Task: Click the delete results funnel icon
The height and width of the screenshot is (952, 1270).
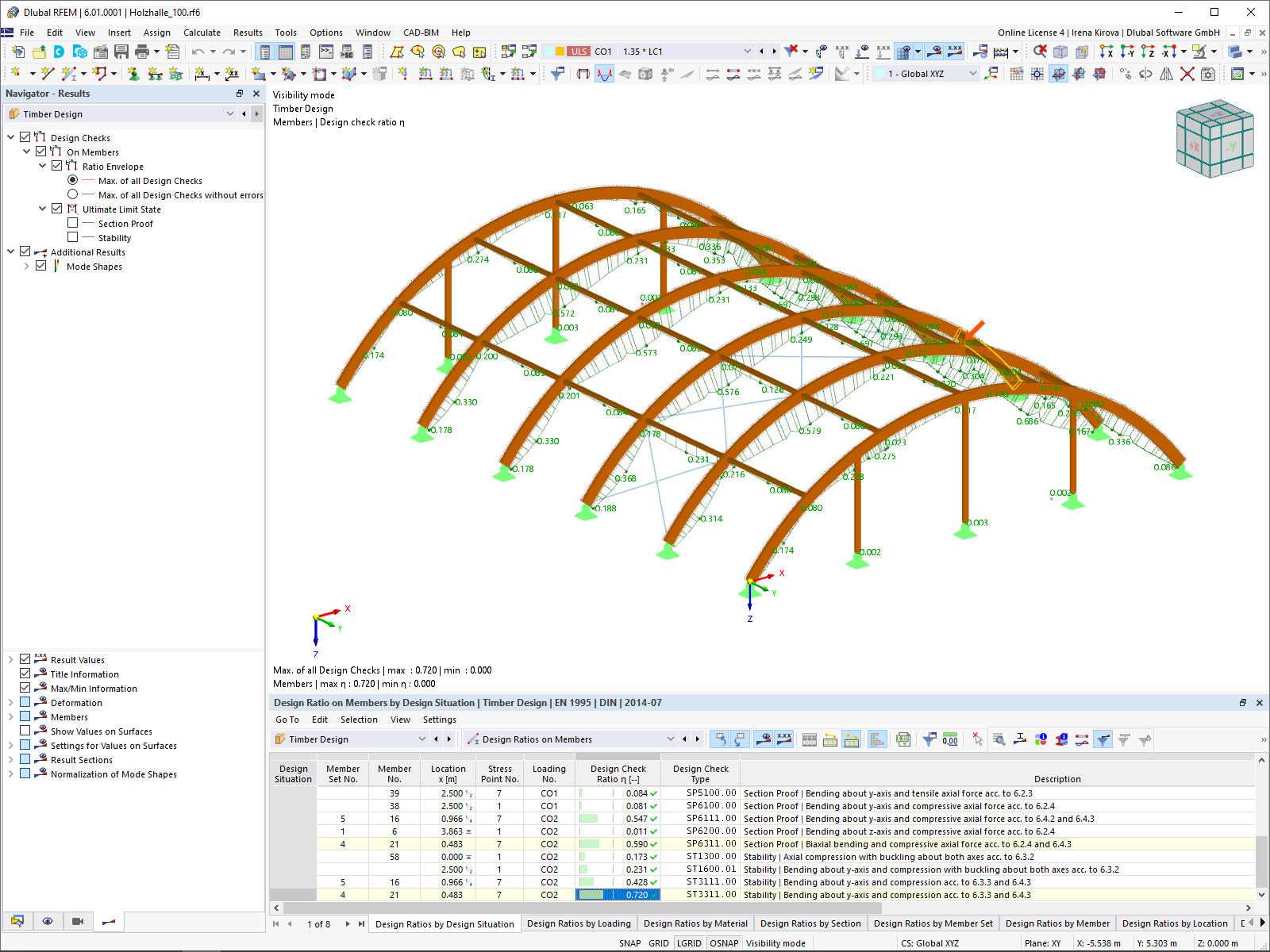Action: [x=791, y=52]
